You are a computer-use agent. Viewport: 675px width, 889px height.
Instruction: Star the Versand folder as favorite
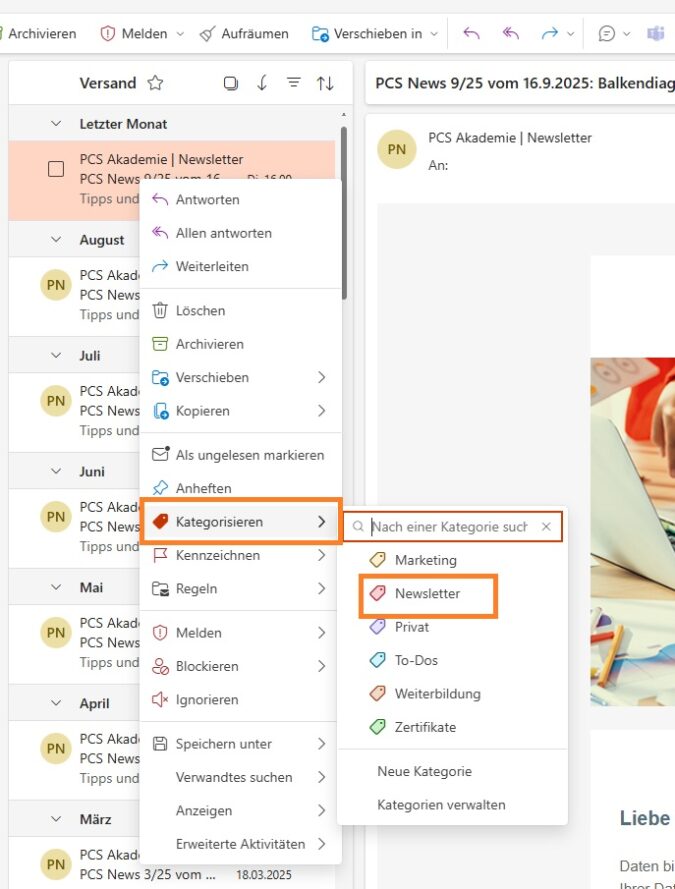pos(155,83)
